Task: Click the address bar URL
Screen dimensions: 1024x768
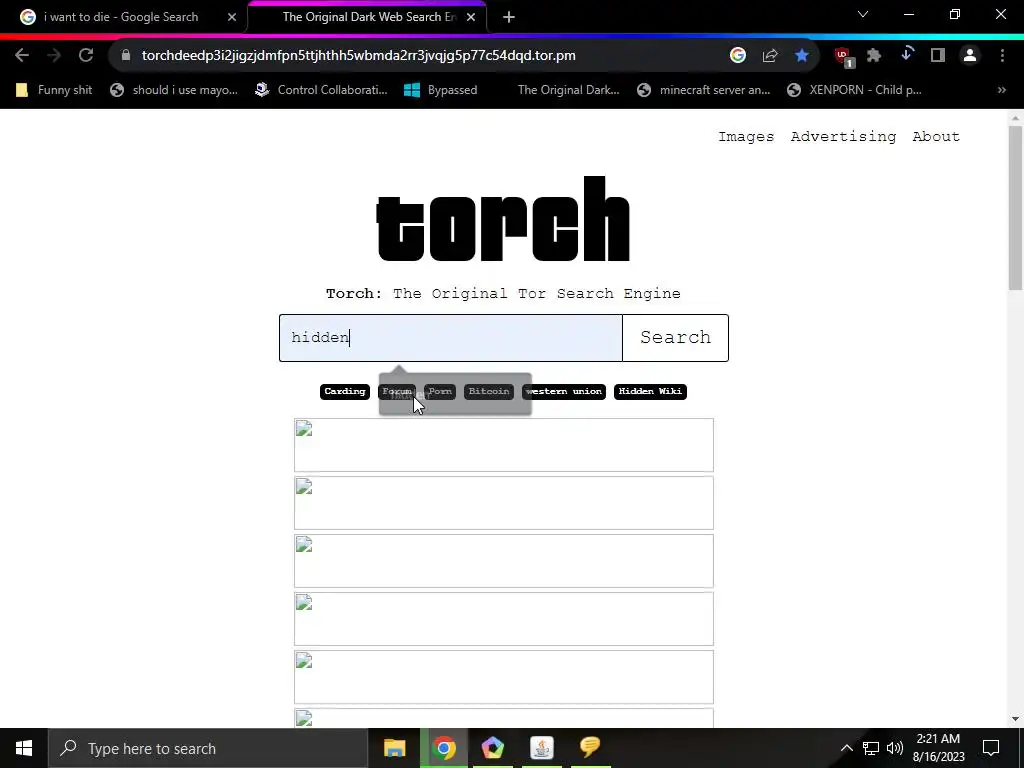Action: pos(359,56)
